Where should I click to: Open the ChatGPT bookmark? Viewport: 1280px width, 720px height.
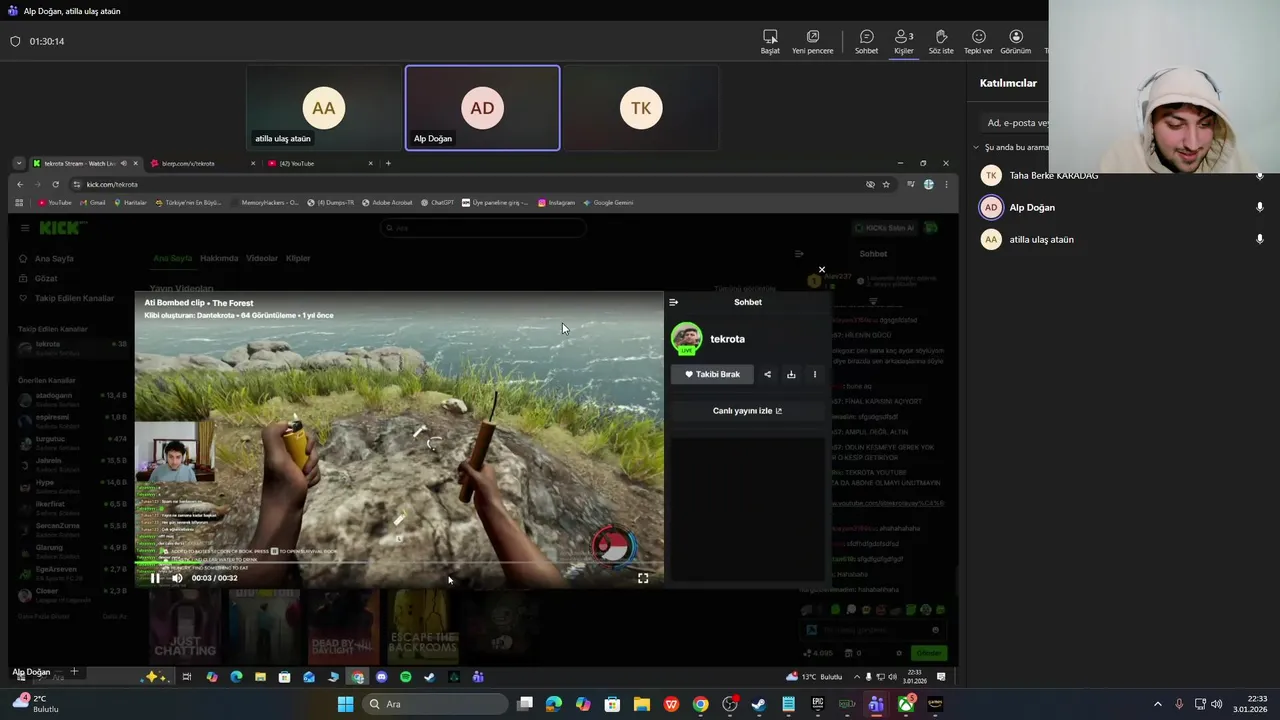click(x=437, y=202)
